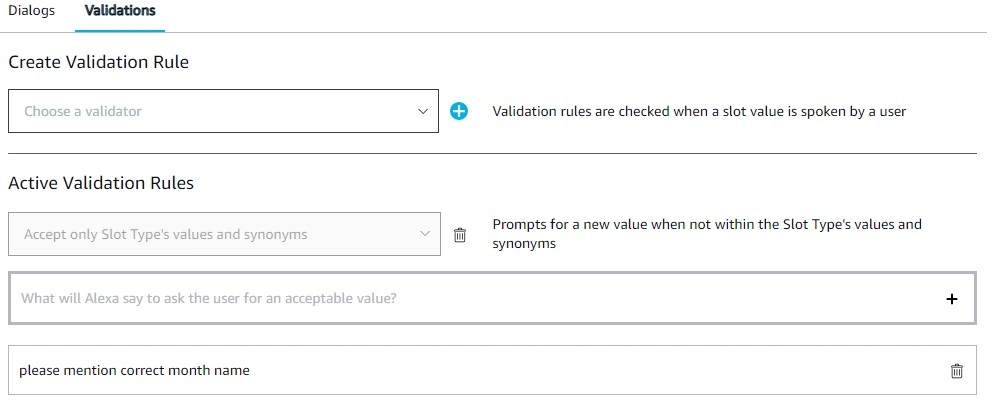Click the 'Validation rules are checked' help text

click(699, 112)
